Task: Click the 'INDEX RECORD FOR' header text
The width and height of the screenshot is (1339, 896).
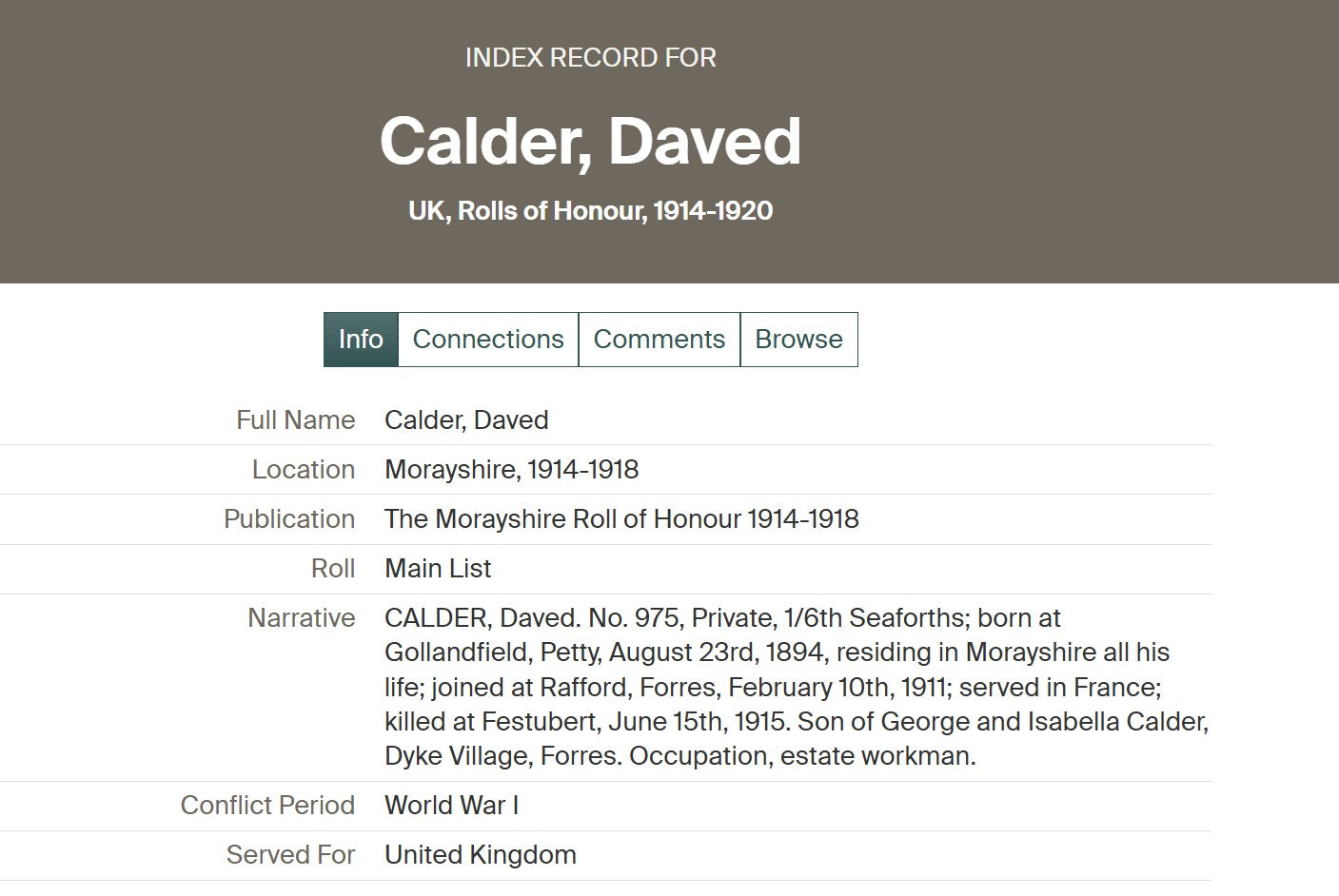Action: coord(590,58)
